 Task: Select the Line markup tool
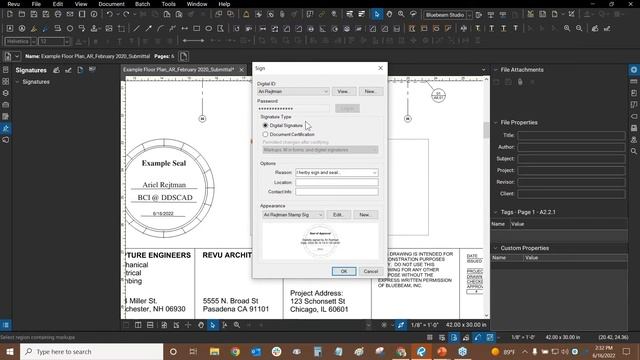tap(136, 29)
